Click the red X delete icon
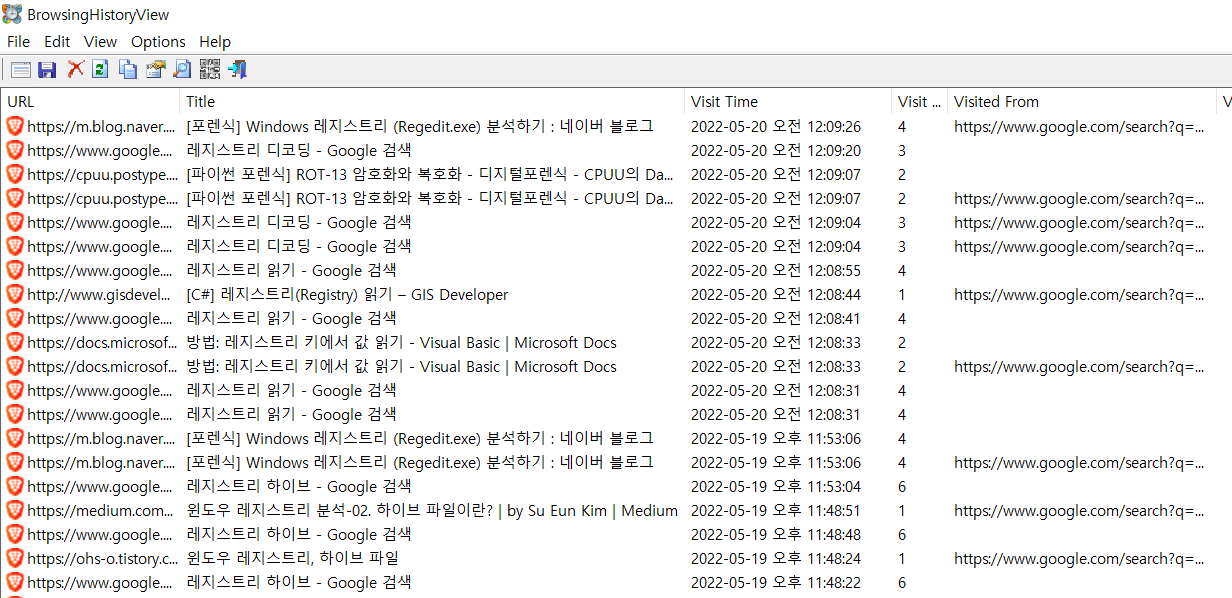 75,69
